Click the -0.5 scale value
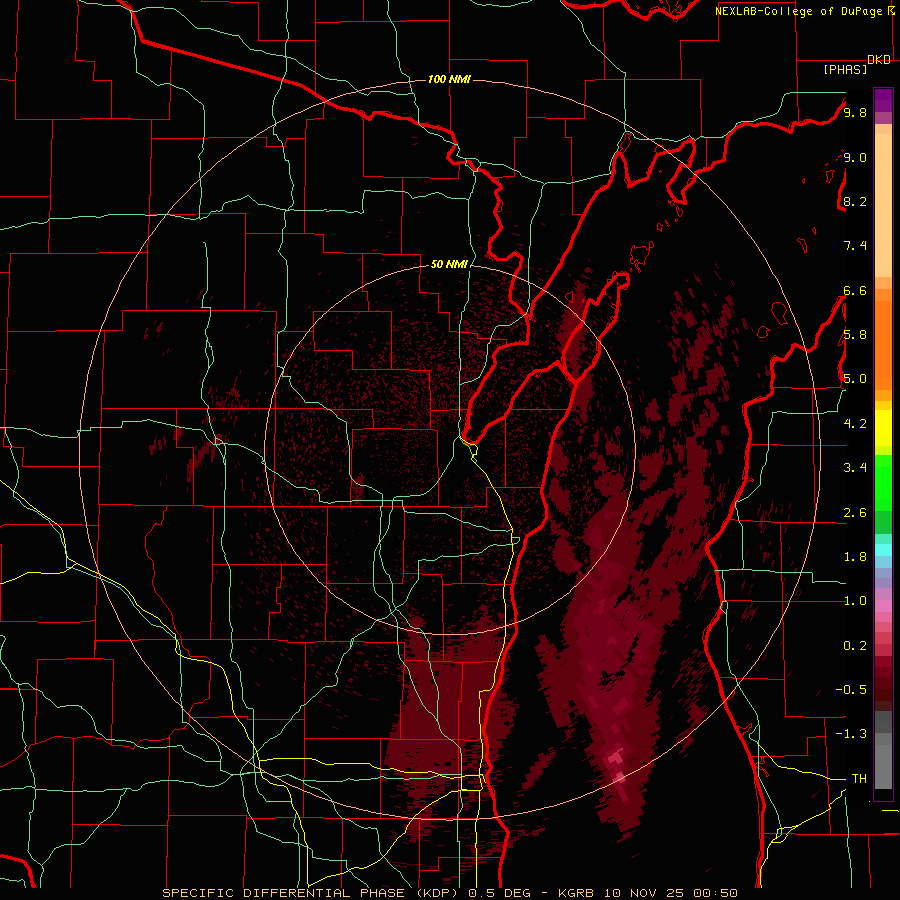The height and width of the screenshot is (900, 900). [x=851, y=689]
